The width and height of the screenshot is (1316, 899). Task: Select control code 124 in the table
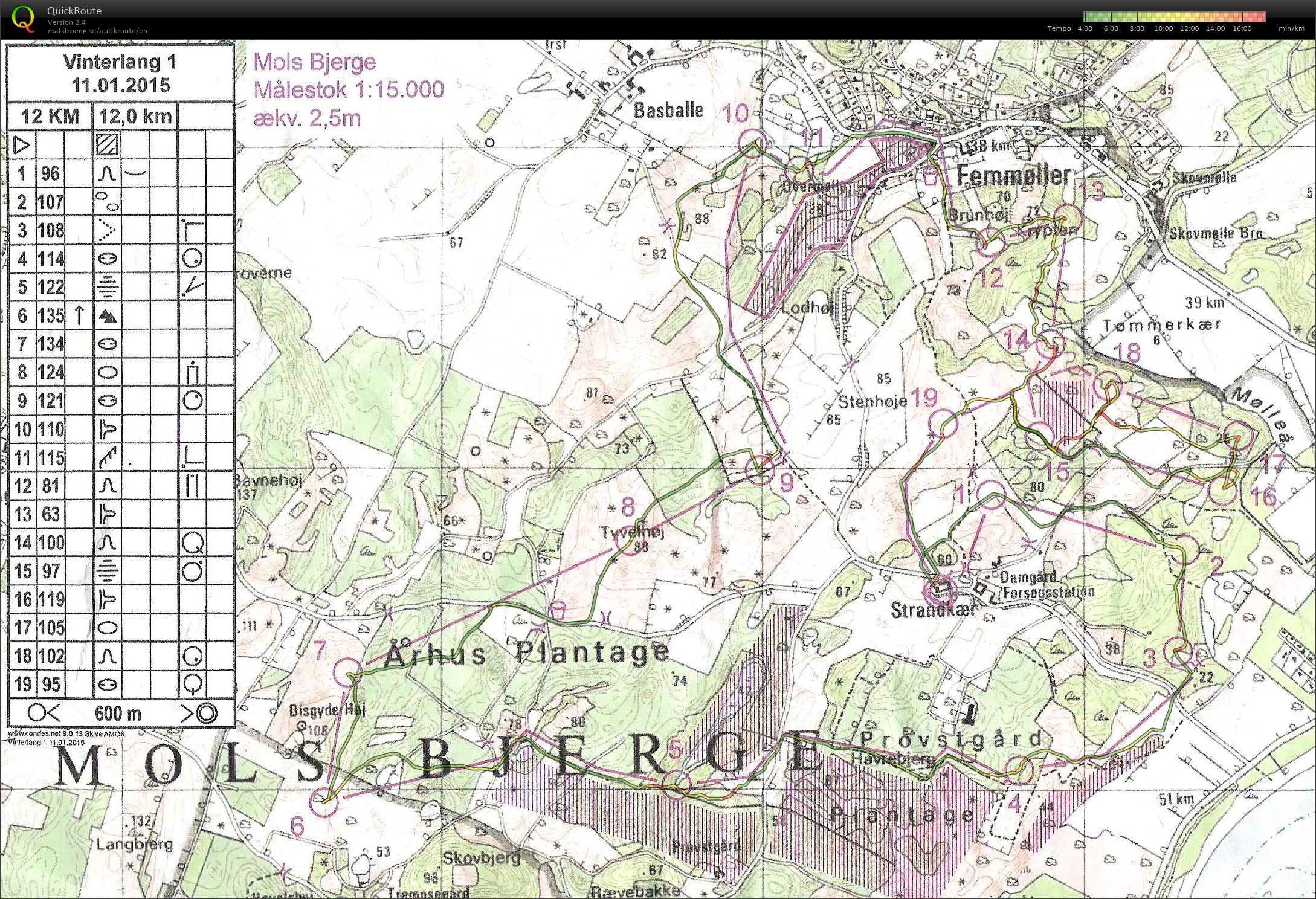[50, 372]
